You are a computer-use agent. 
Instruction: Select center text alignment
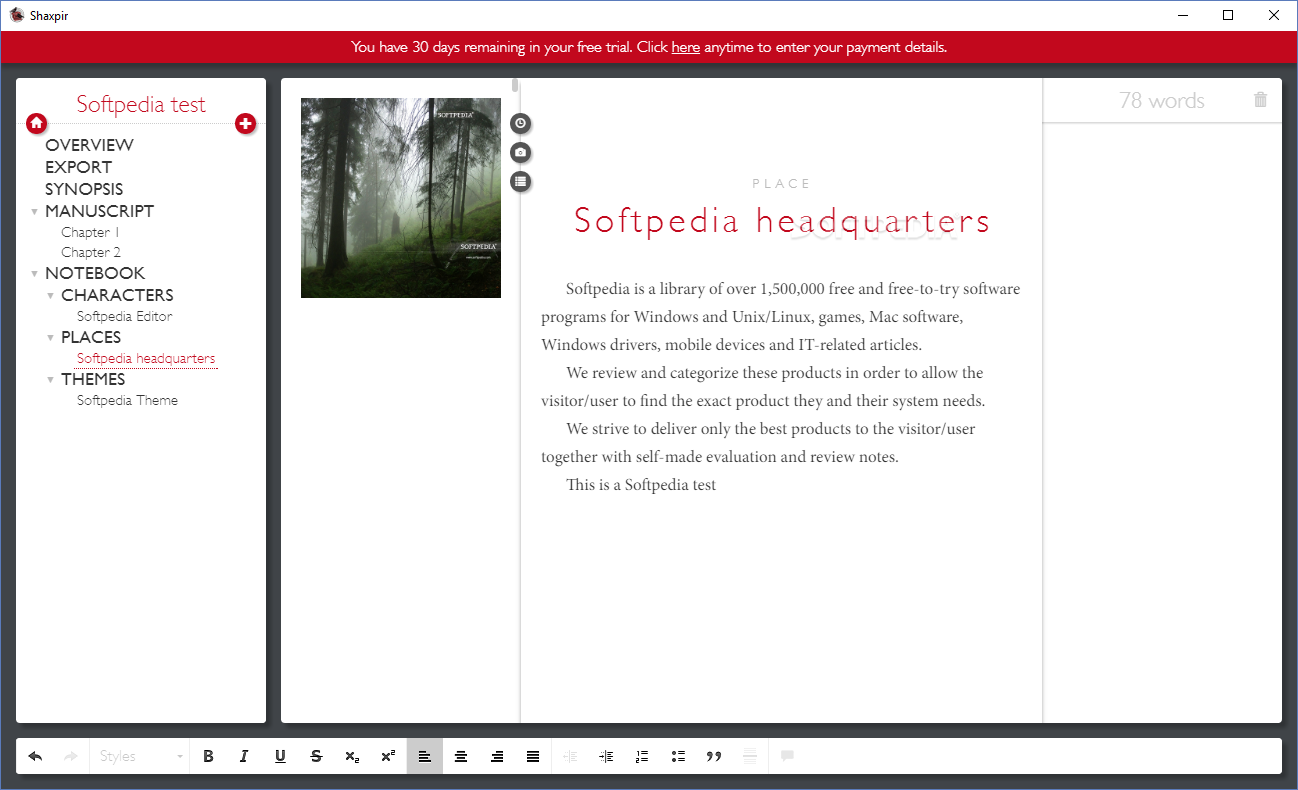click(x=461, y=756)
